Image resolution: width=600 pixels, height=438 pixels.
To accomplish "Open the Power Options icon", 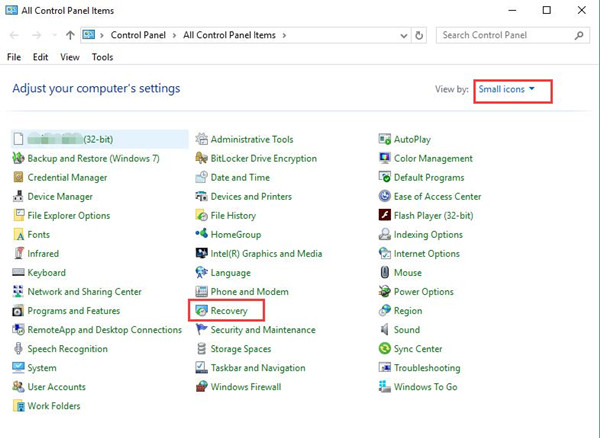I will (x=385, y=291).
